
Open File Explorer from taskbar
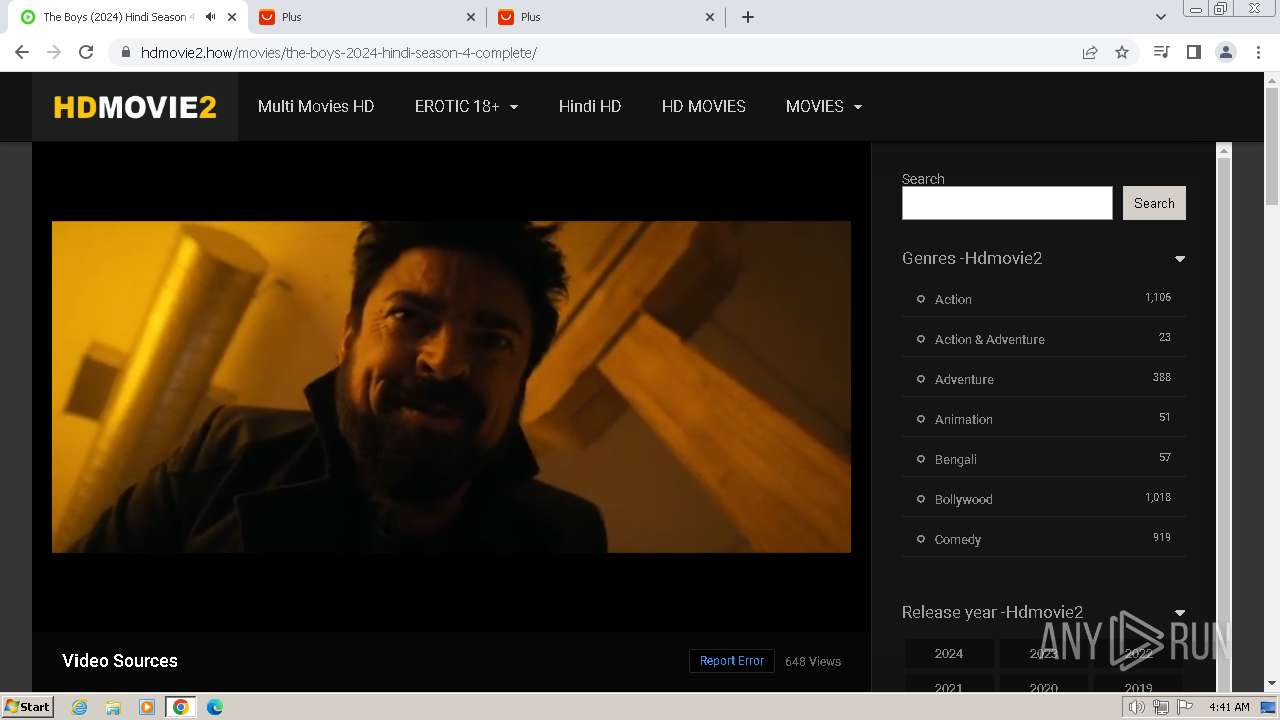click(113, 707)
